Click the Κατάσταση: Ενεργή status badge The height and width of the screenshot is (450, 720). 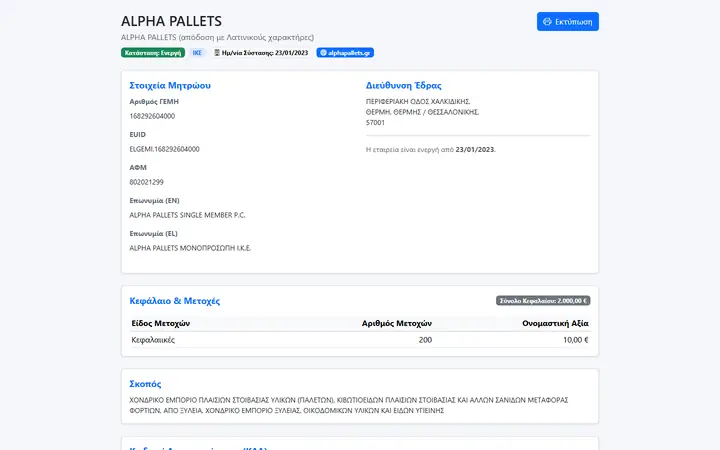[x=153, y=53]
